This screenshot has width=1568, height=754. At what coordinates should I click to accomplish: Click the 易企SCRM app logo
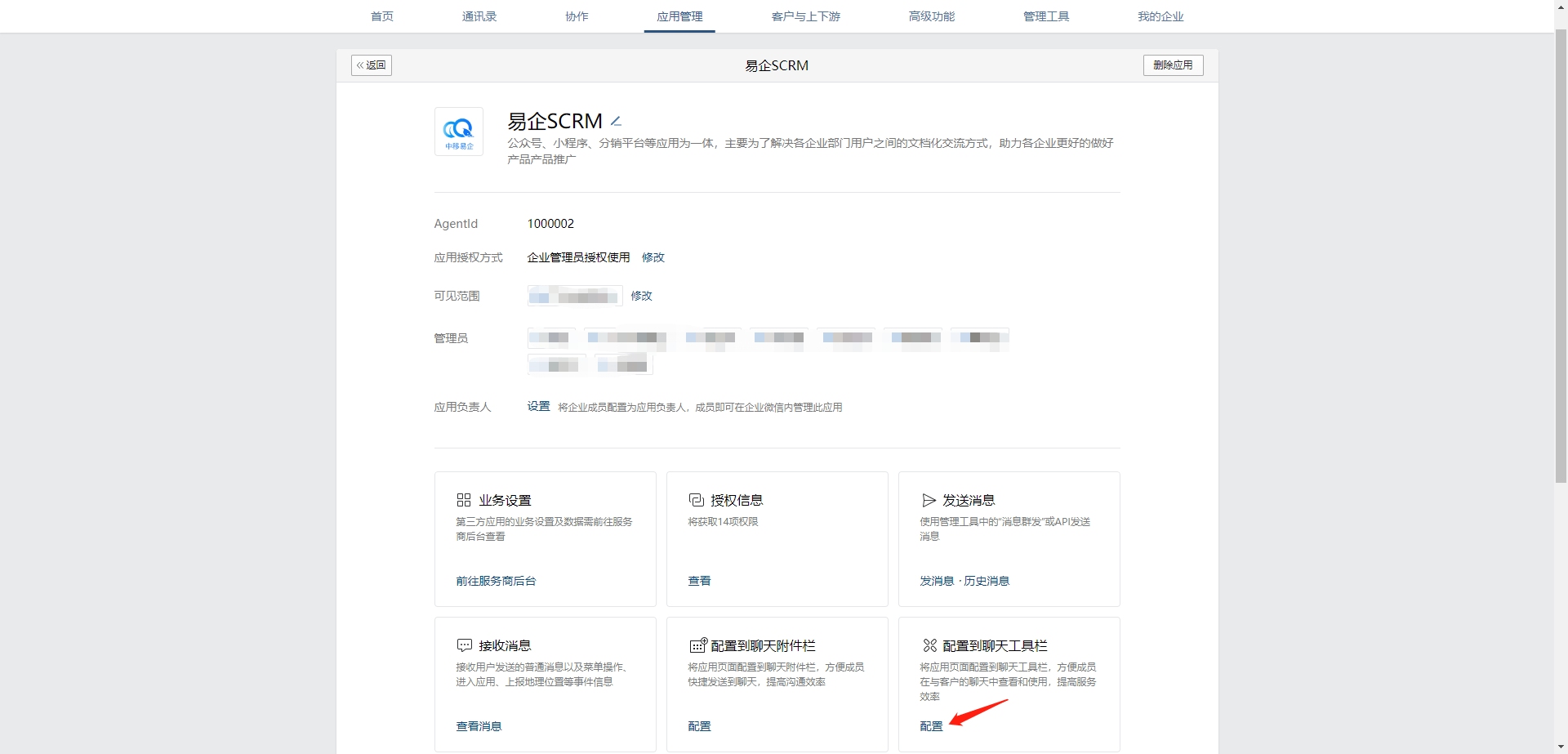tap(459, 132)
